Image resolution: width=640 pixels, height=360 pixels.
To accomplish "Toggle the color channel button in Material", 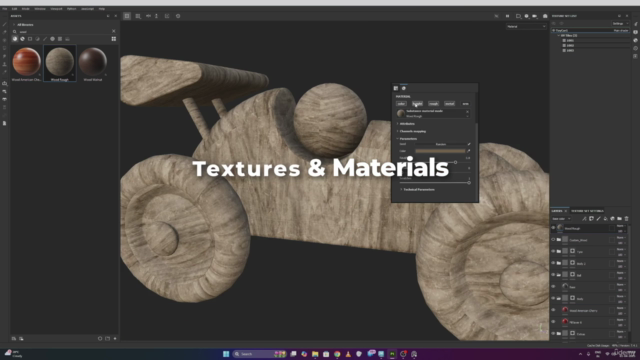I will [401, 104].
